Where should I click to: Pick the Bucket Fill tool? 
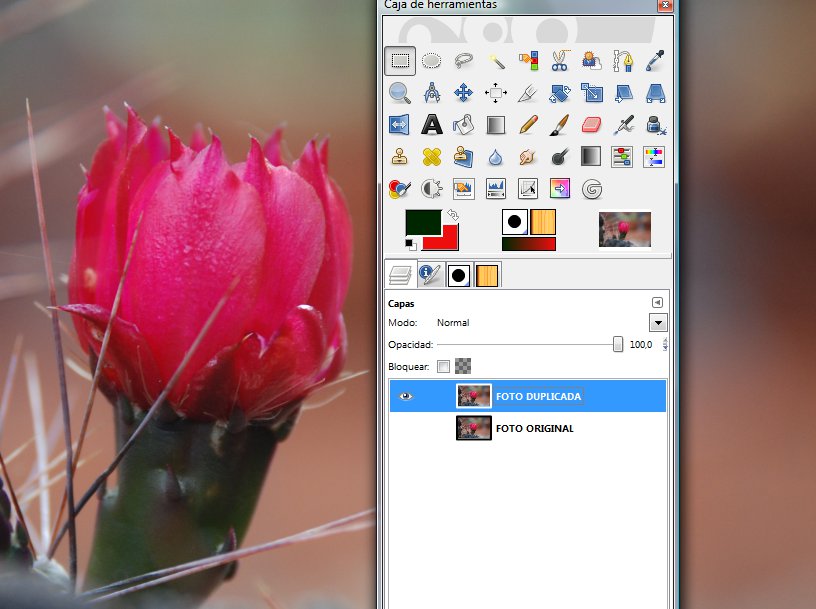click(x=464, y=125)
